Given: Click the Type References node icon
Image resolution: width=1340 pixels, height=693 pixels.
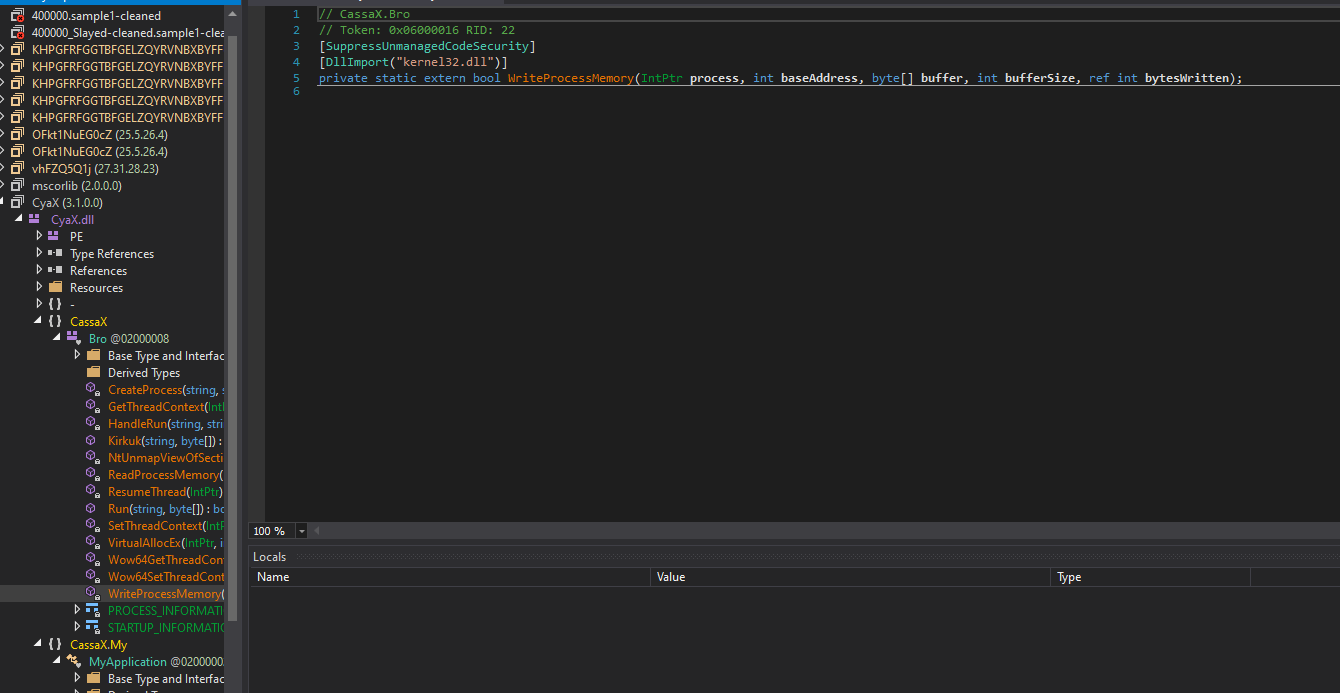Looking at the screenshot, I should [x=55, y=254].
